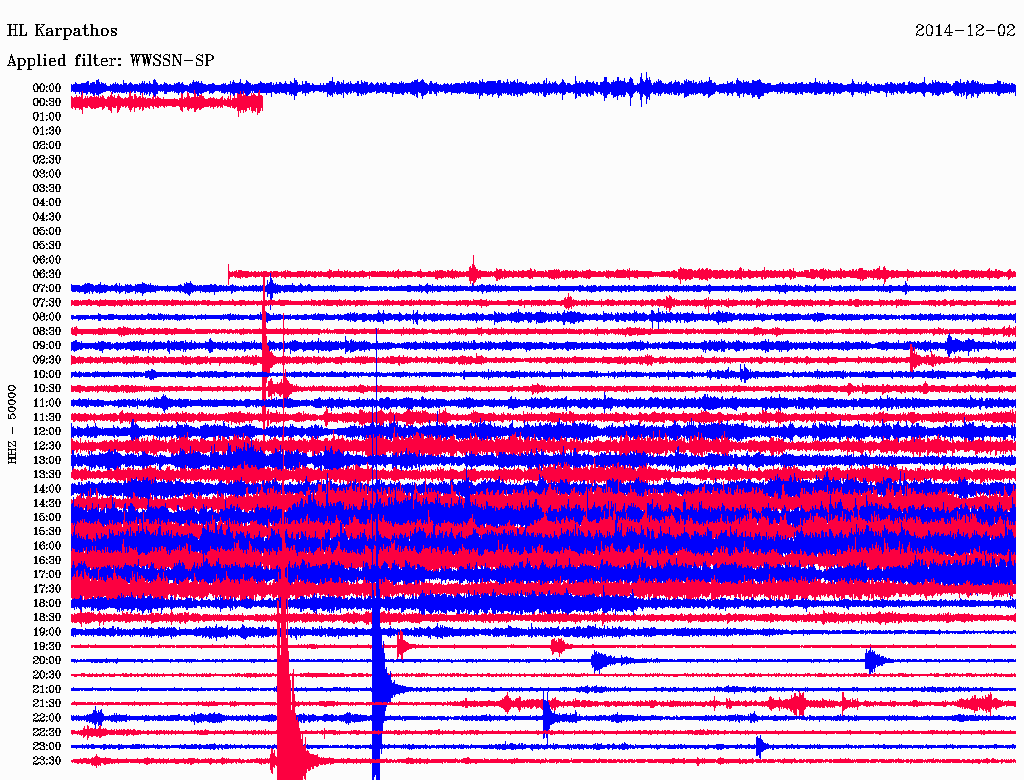Click the 20:30 time label
The width and height of the screenshot is (1024, 780).
tap(47, 675)
